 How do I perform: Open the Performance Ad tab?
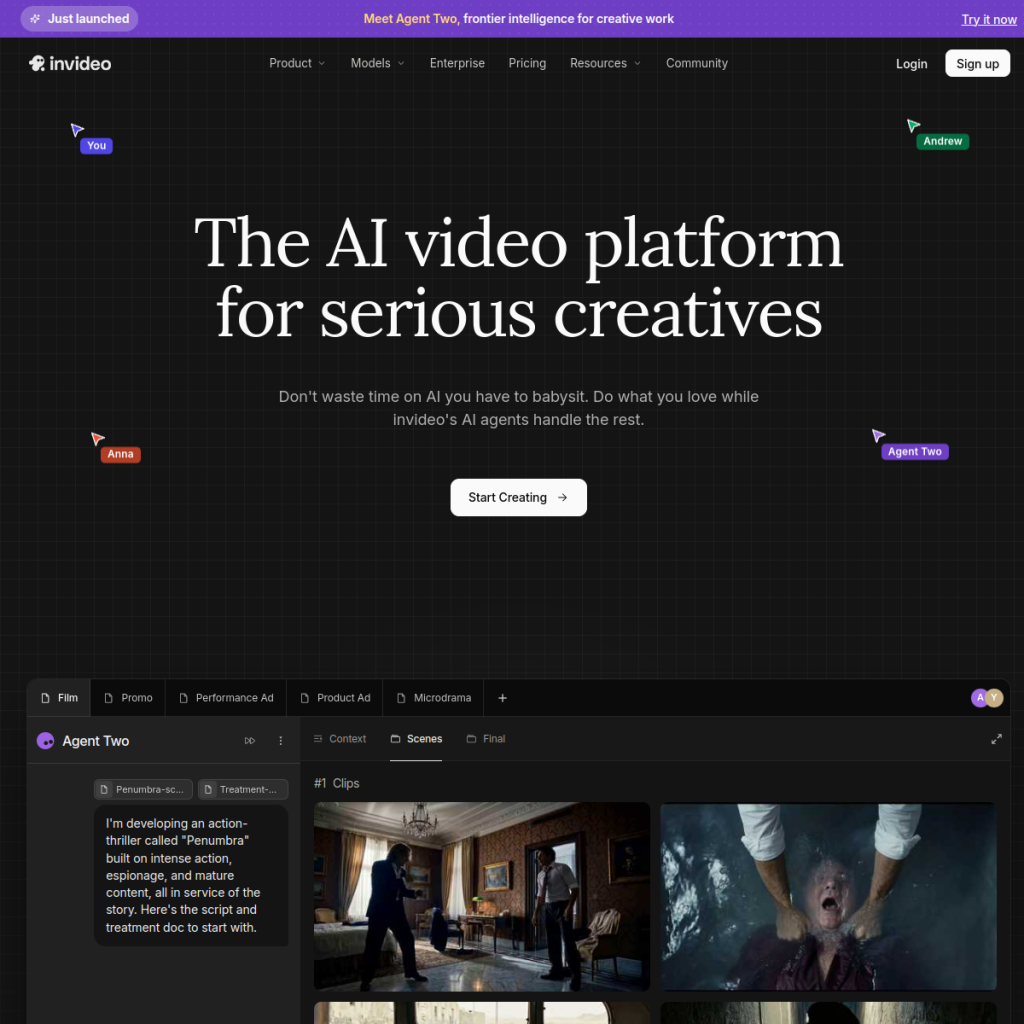(x=226, y=697)
